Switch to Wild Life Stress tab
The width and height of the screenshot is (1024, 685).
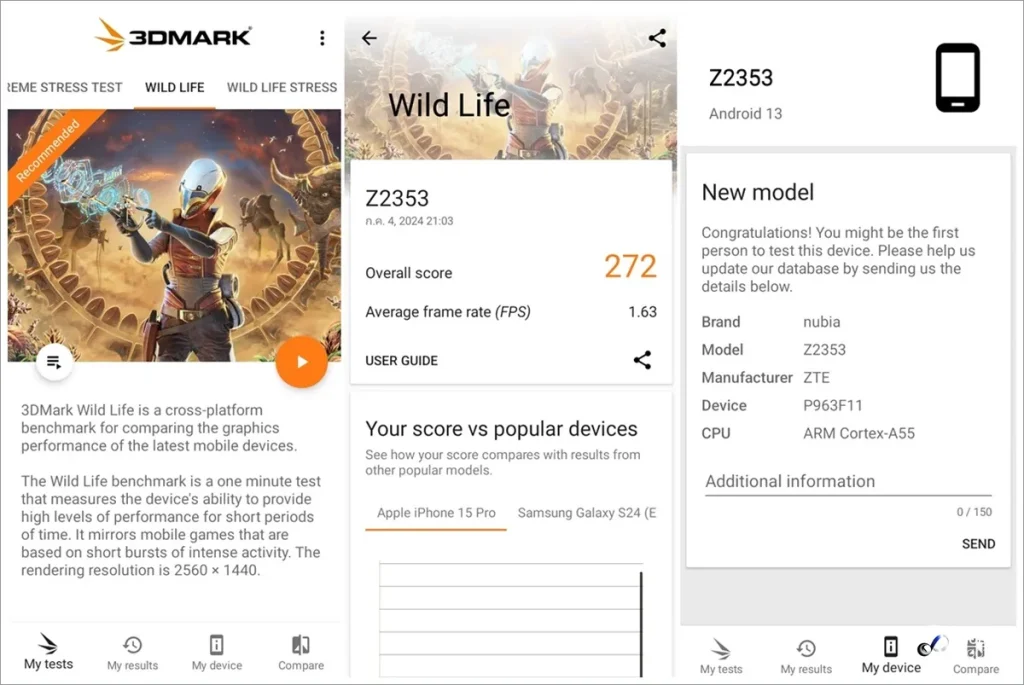(281, 88)
